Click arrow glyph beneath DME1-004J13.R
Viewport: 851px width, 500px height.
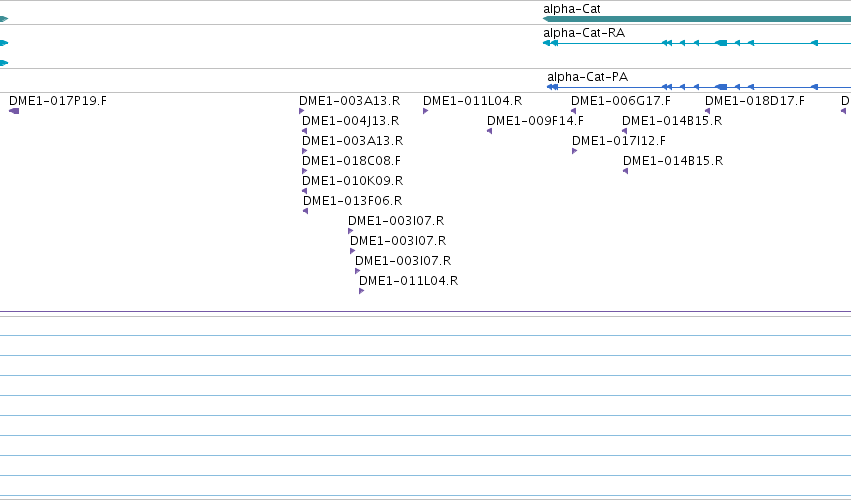(304, 131)
